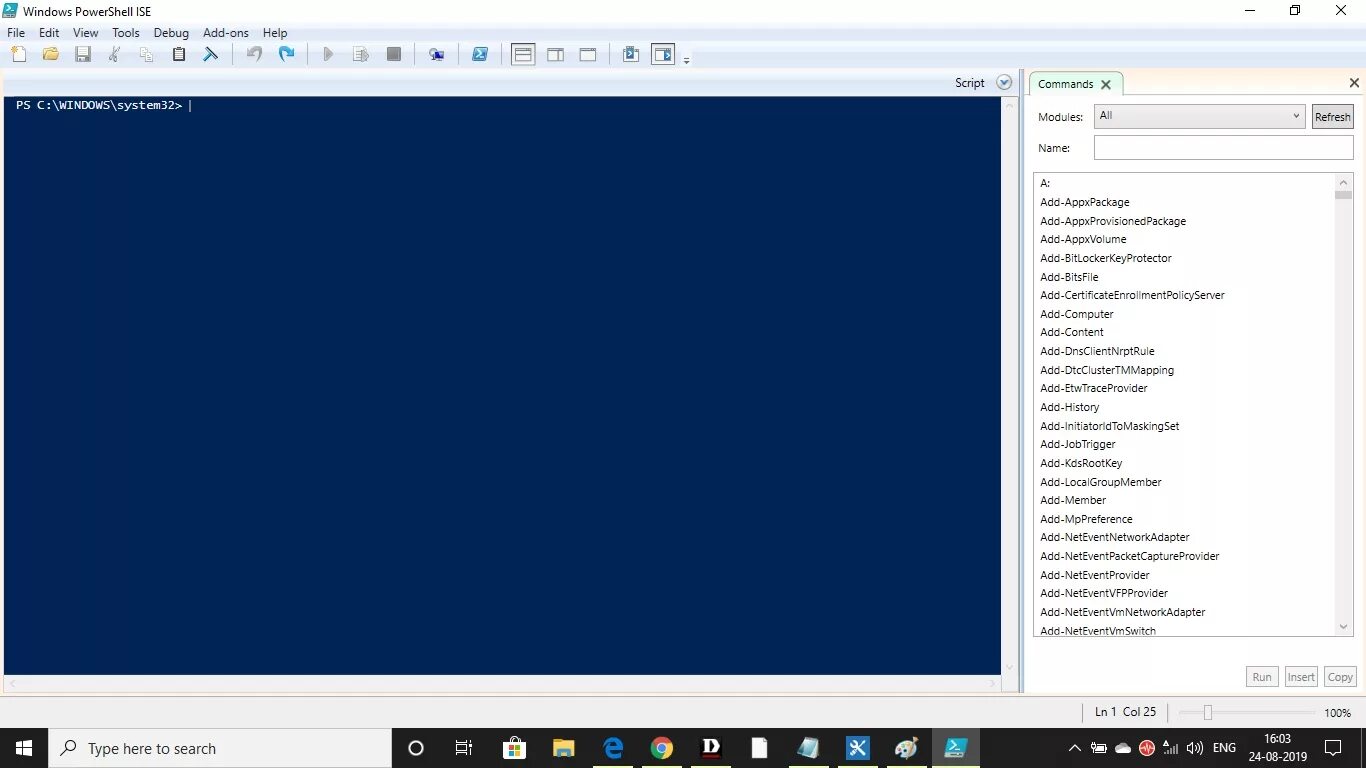This screenshot has width=1366, height=768.
Task: Select Add-History command
Action: tap(1069, 407)
